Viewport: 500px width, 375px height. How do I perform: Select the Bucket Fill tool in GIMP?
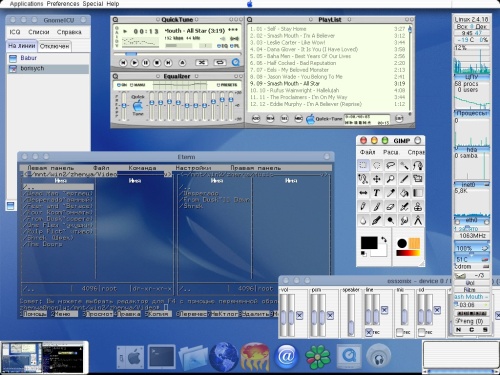pos(404,193)
